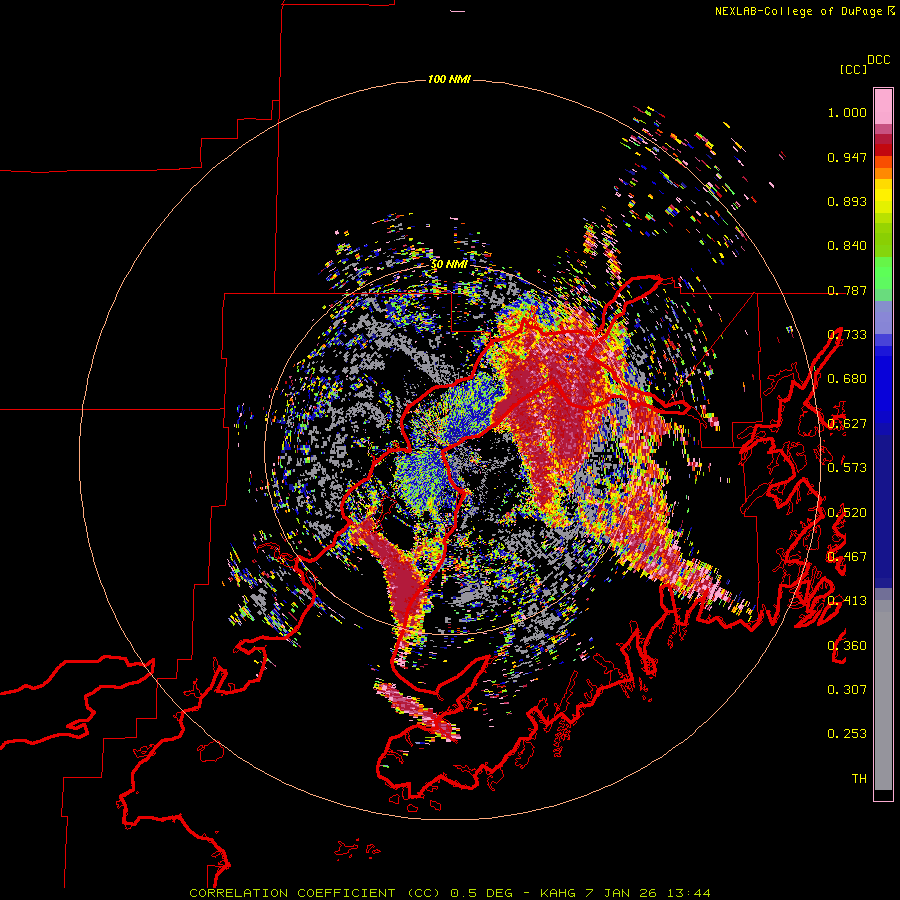Click the 0.947 legend value
This screenshot has width=900, height=900.
847,157
